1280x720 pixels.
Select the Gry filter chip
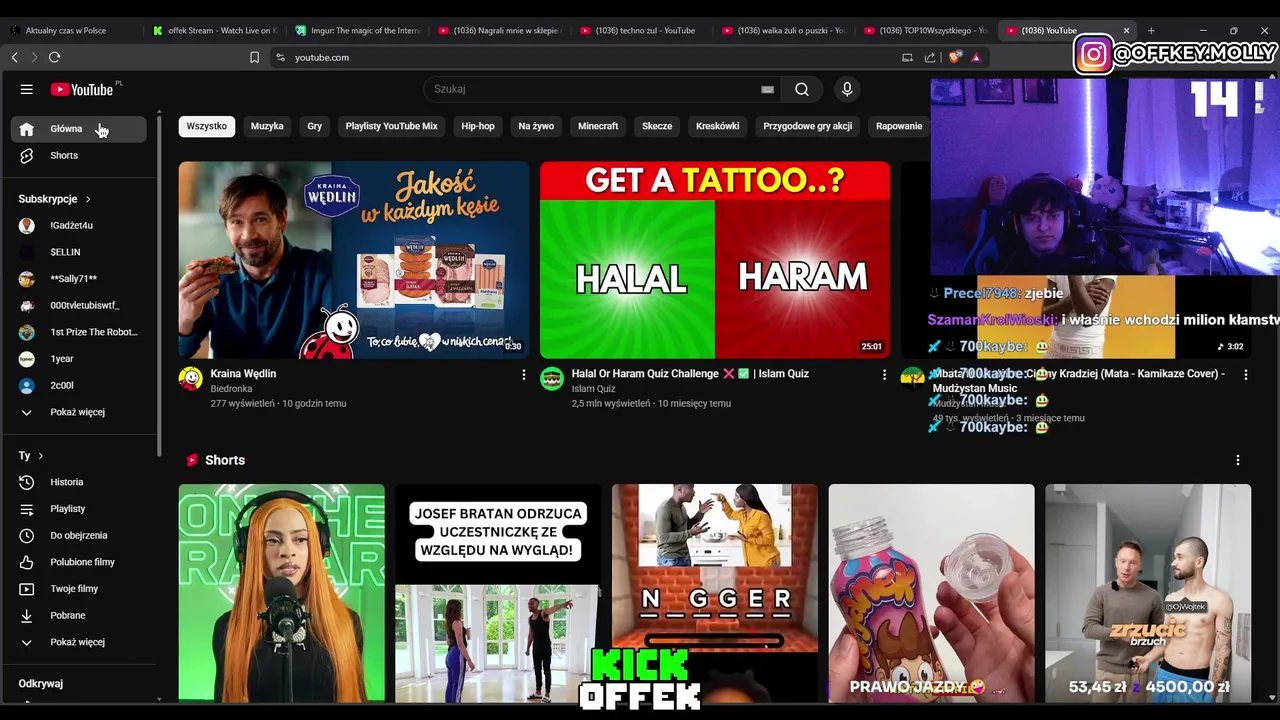(x=315, y=126)
